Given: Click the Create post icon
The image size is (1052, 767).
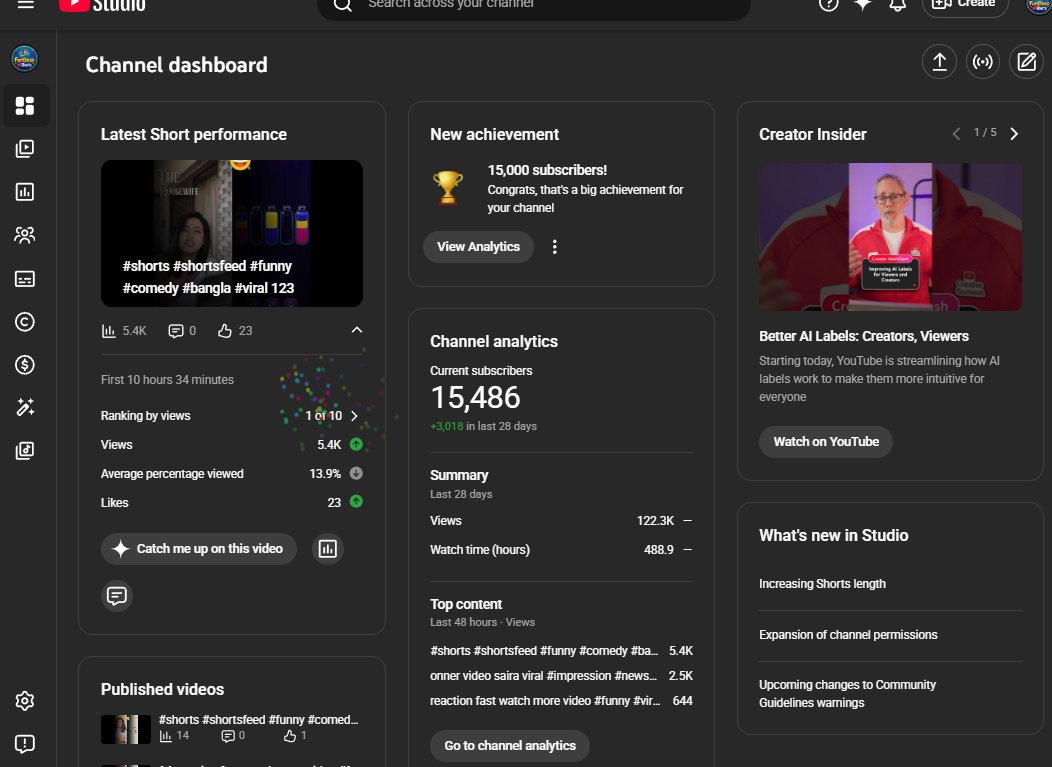Looking at the screenshot, I should click(x=1027, y=62).
